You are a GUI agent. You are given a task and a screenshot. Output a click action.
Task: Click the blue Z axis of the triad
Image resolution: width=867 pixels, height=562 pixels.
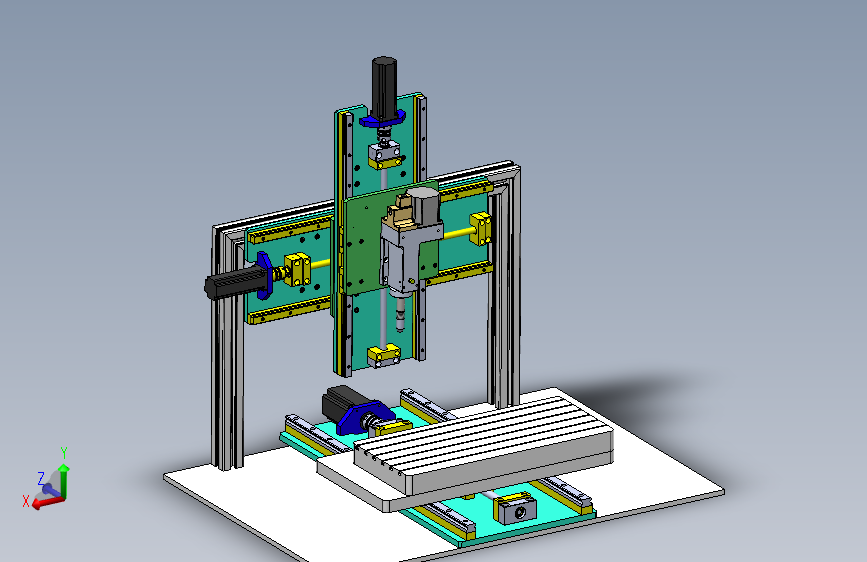(x=51, y=490)
